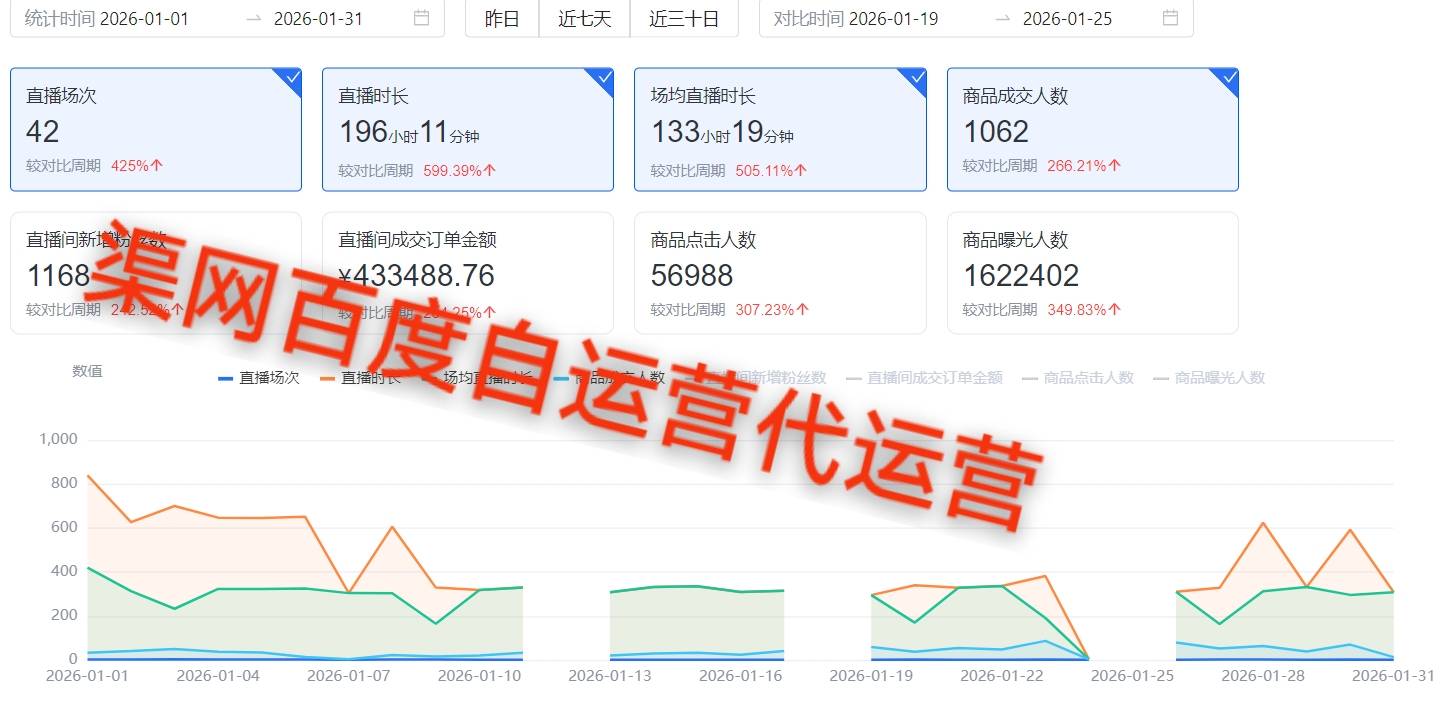Open end date 2026-01-31 picker
This screenshot has height=707, width=1451.
[x=318, y=18]
